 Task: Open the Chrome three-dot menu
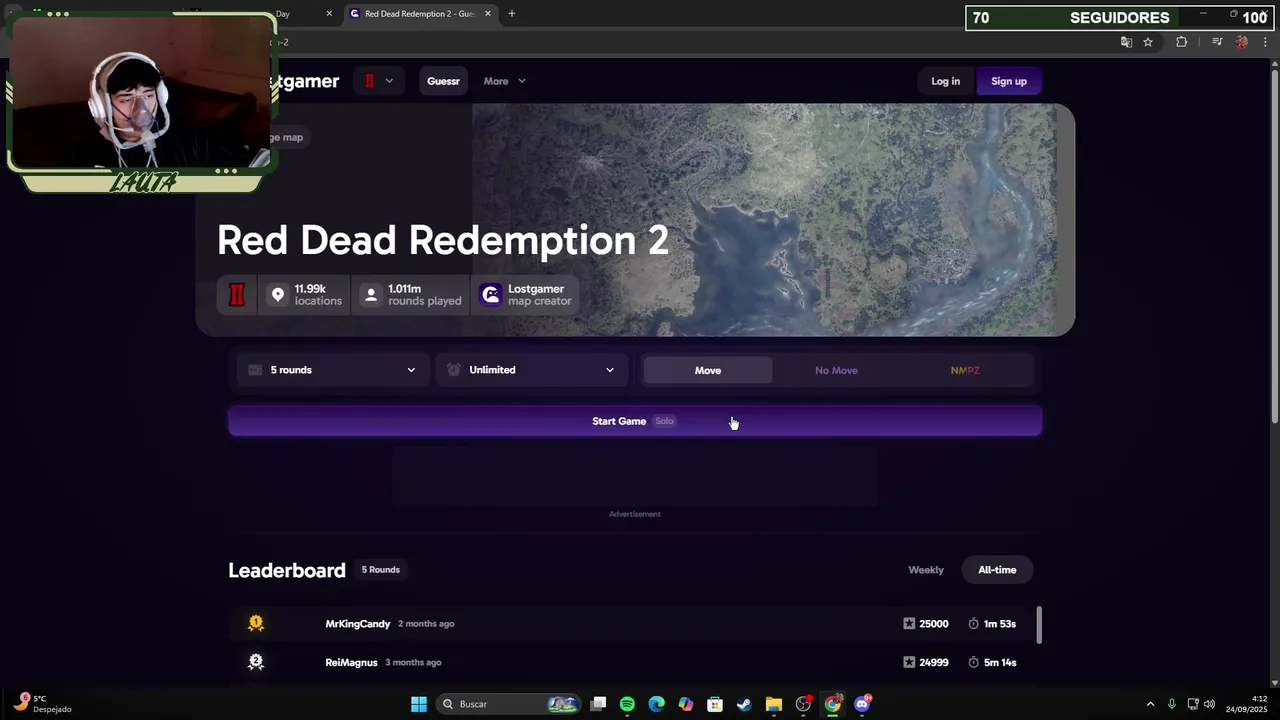coord(1265,42)
